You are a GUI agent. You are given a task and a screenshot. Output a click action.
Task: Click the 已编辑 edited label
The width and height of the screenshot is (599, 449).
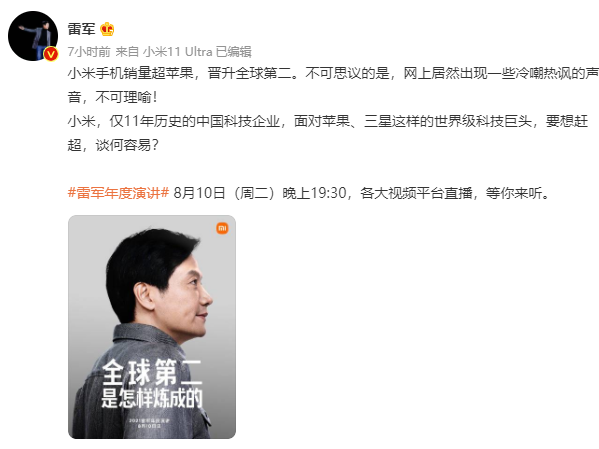[x=233, y=52]
